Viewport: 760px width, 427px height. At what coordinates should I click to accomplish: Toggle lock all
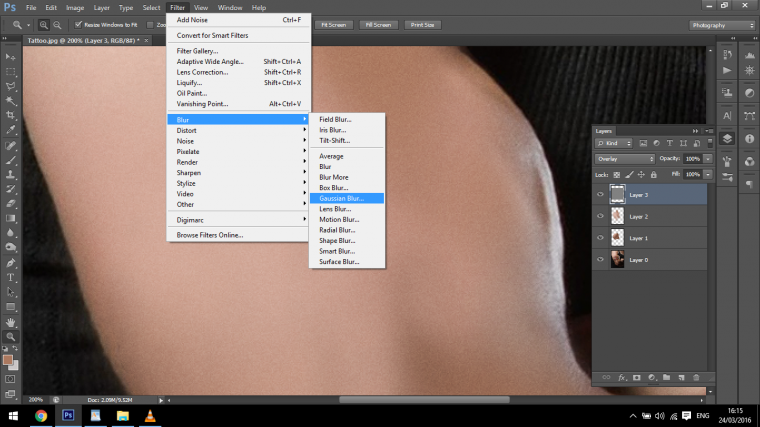(653, 174)
